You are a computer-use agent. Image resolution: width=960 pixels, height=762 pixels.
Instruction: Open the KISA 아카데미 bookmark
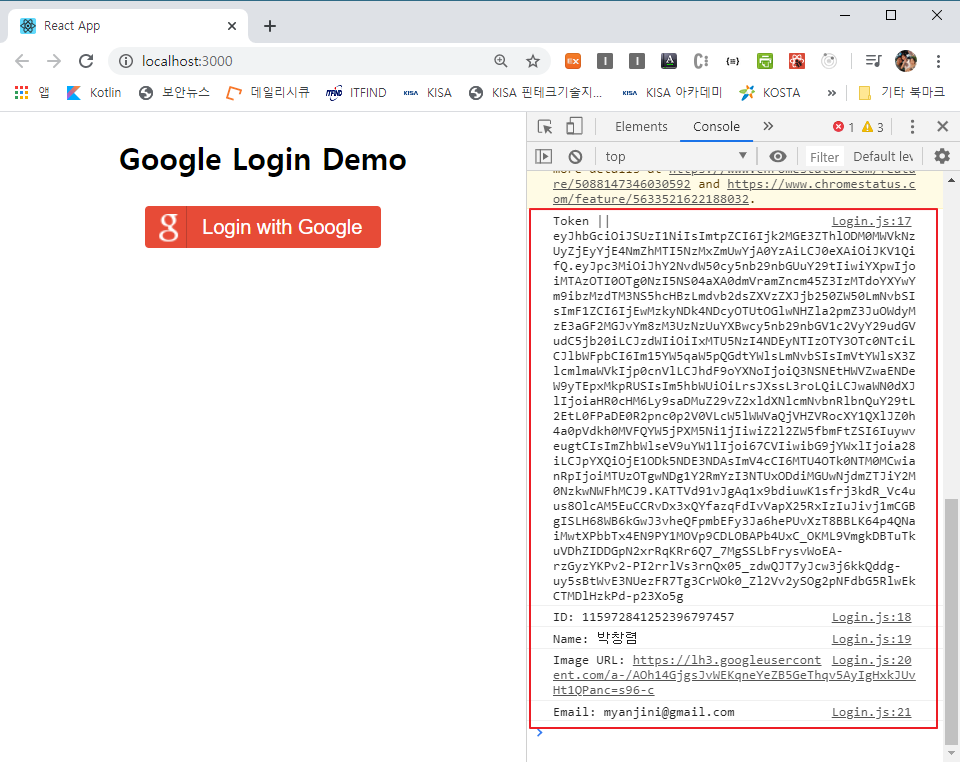[x=672, y=92]
